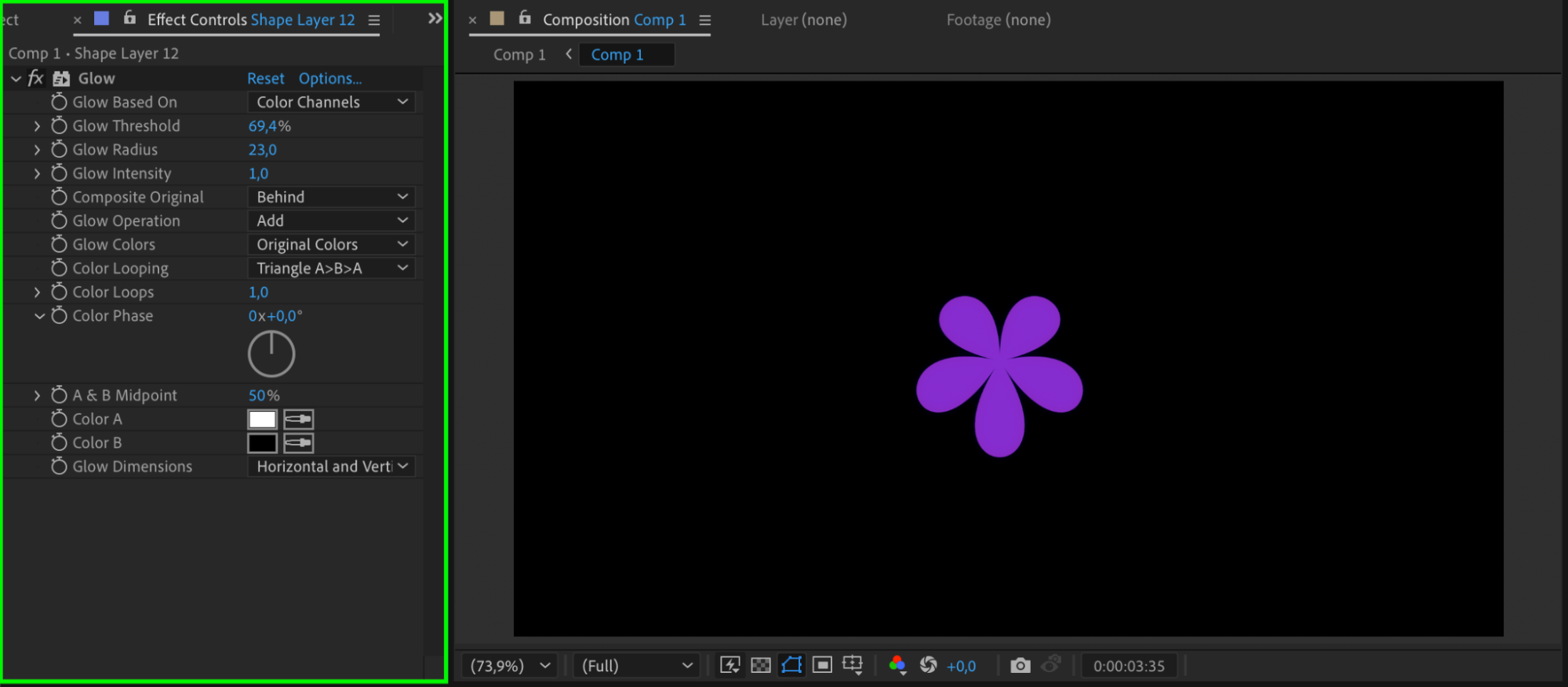
Task: Click the show channel color icon
Action: point(897,665)
